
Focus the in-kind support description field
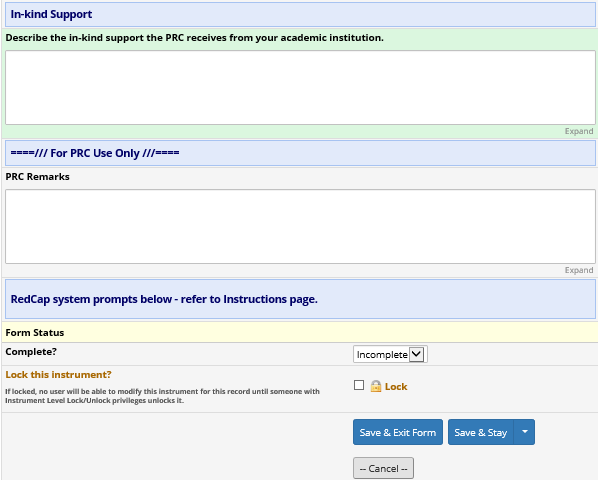[300, 87]
